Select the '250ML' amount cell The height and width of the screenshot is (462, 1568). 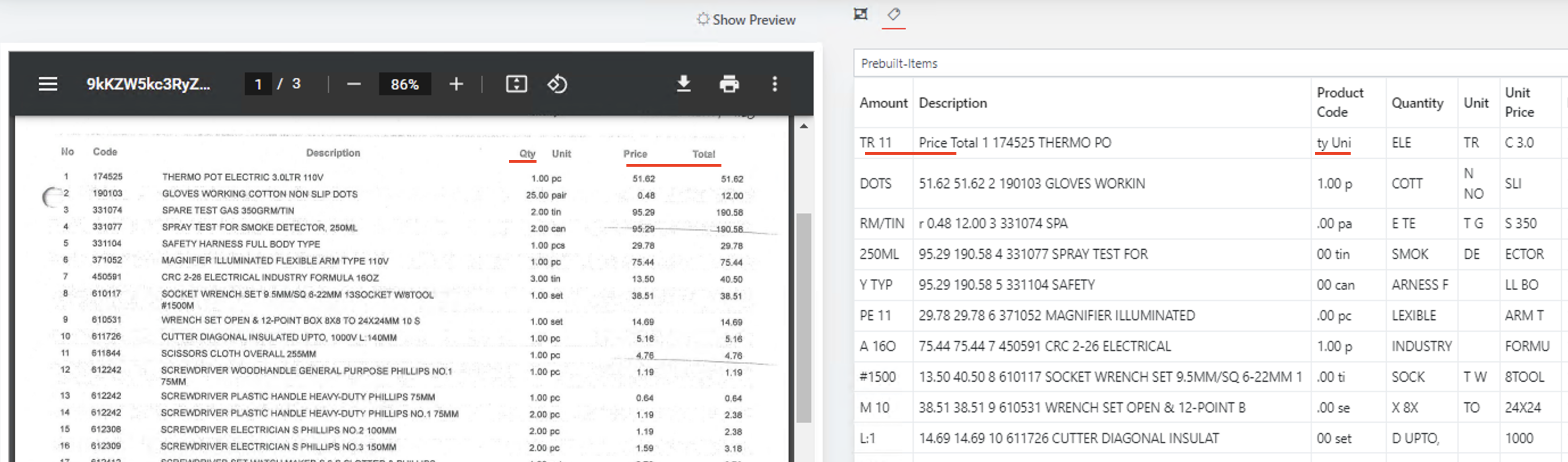click(x=882, y=254)
